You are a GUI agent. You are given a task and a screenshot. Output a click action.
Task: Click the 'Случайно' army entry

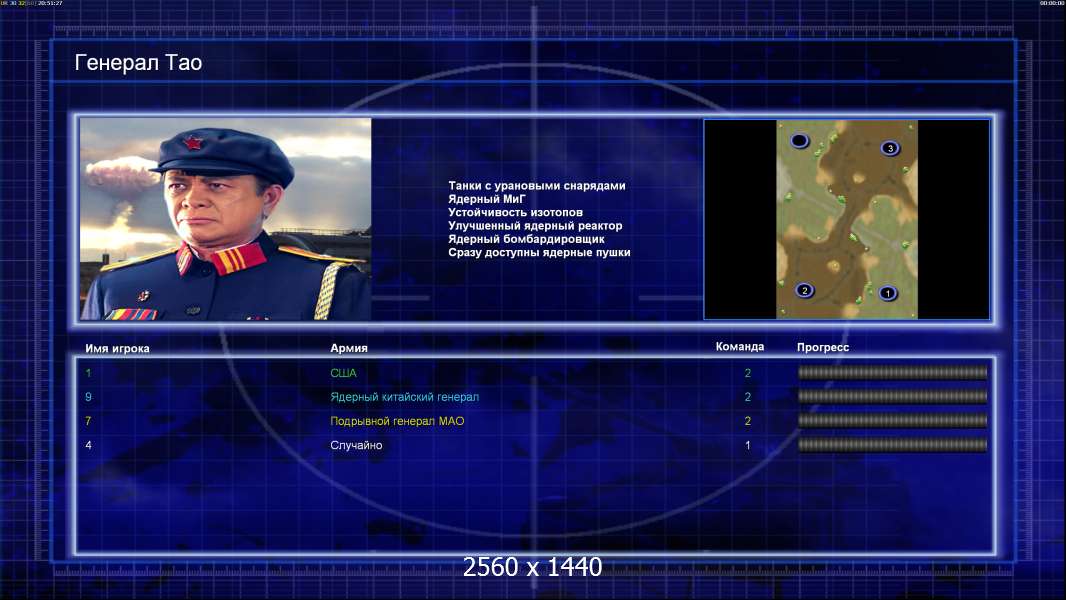coord(356,445)
